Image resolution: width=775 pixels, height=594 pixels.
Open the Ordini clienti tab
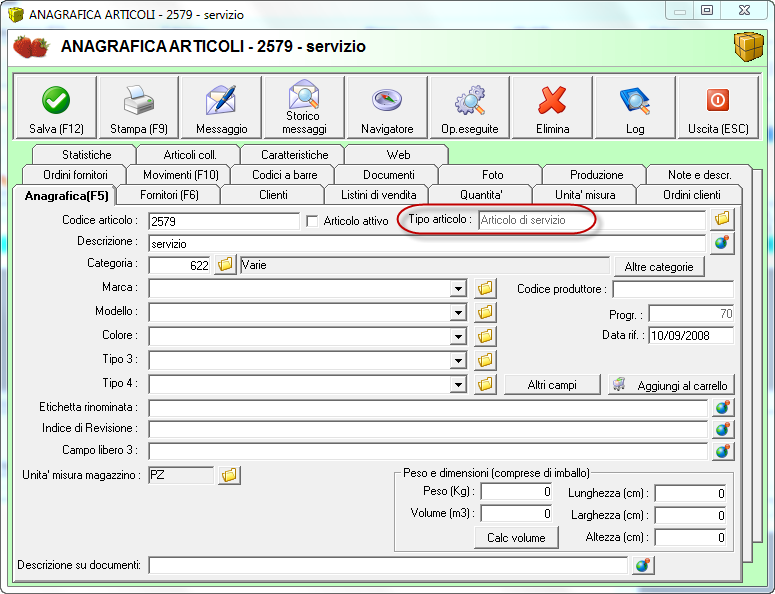691,195
